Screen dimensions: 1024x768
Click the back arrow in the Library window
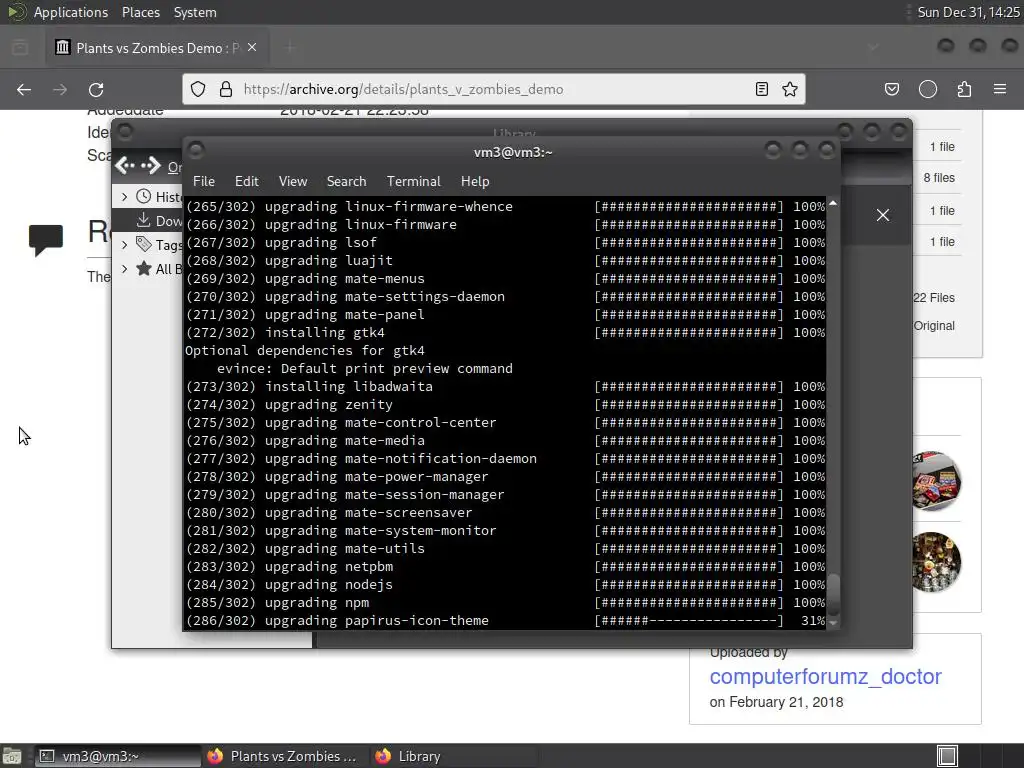pyautogui.click(x=125, y=166)
